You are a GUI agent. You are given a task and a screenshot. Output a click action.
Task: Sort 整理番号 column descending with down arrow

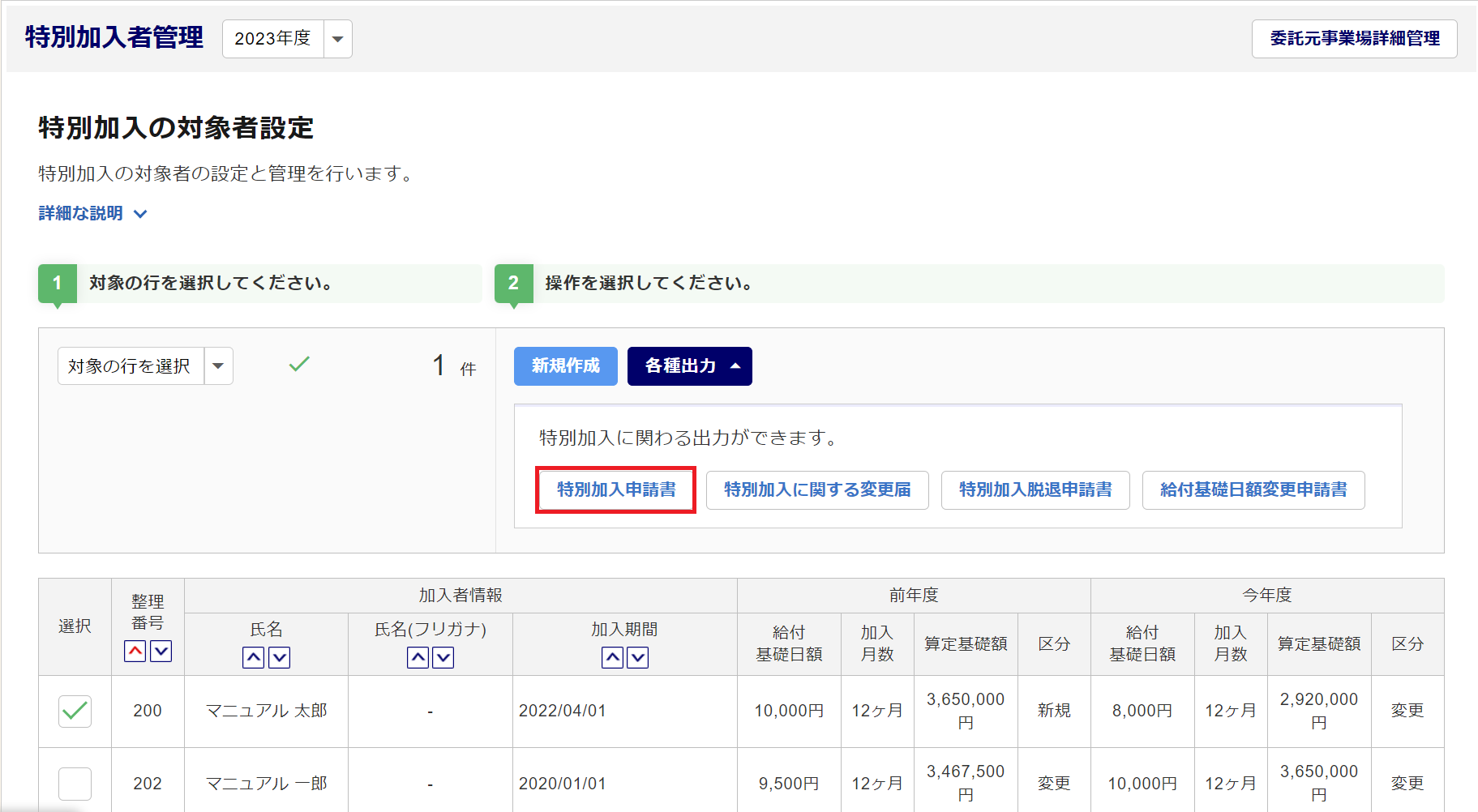coord(161,651)
